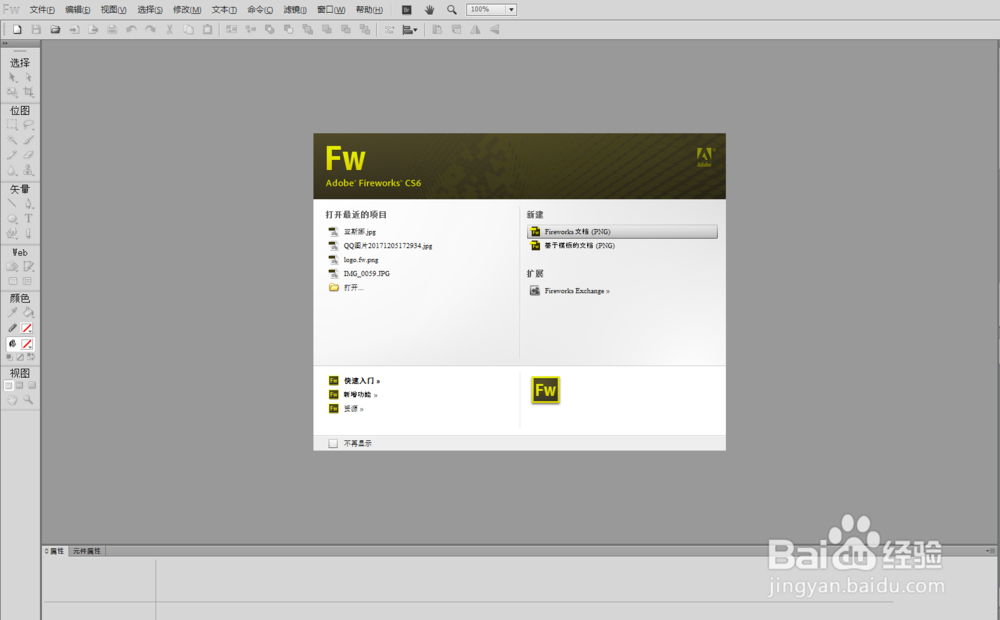Select the Zoom tool in tools panel

click(x=28, y=399)
